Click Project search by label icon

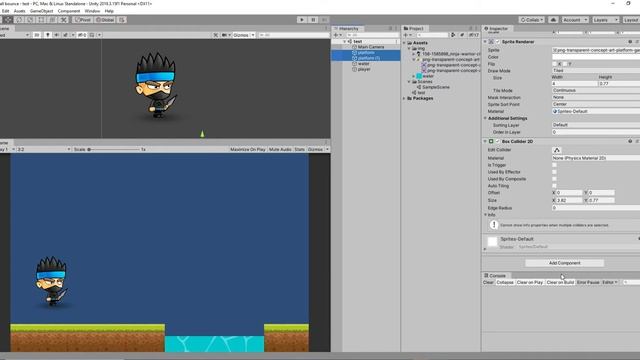pos(462,35)
